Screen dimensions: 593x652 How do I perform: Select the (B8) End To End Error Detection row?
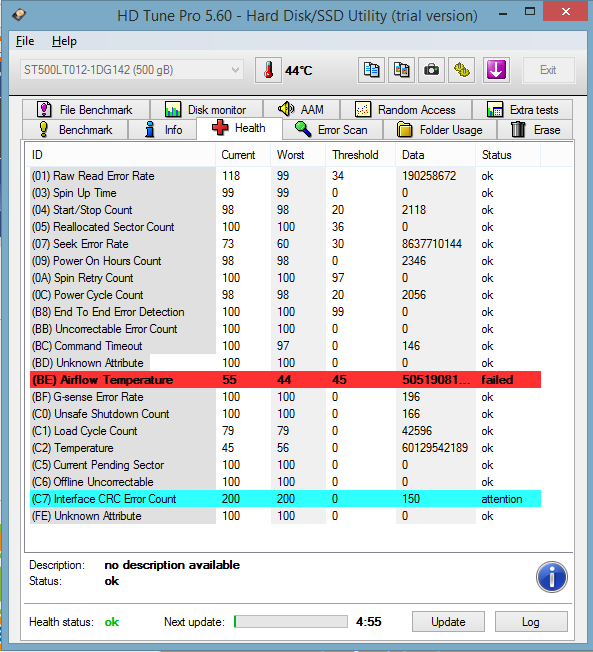click(x=285, y=312)
